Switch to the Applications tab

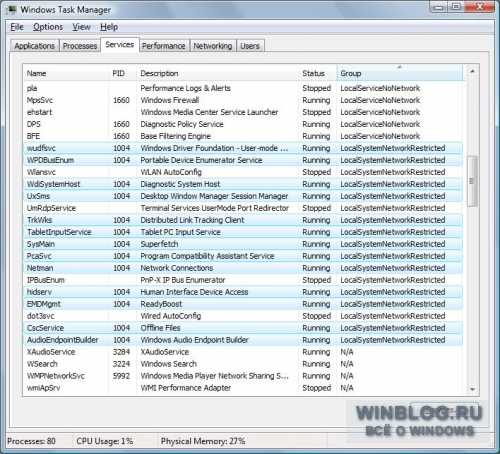pos(35,46)
